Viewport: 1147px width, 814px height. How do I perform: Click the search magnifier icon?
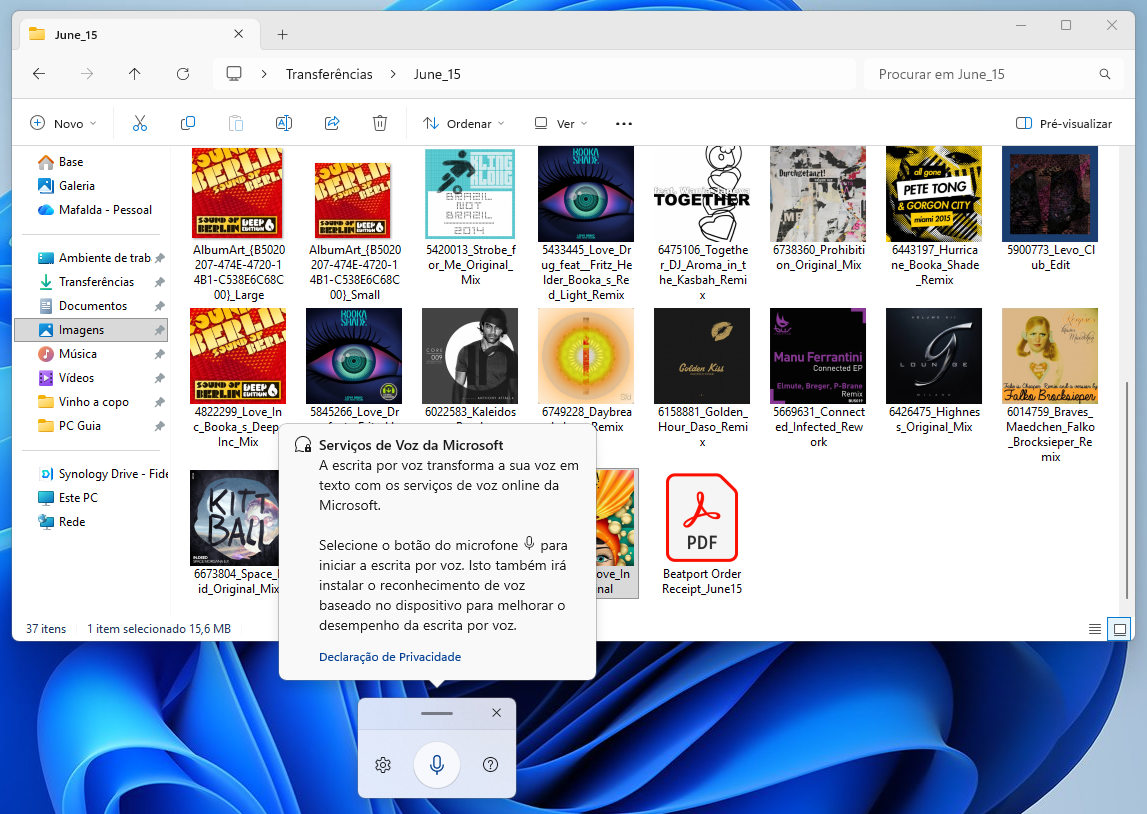coord(1105,74)
